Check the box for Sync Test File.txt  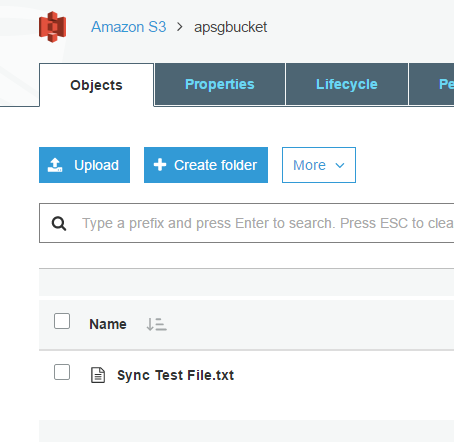pos(62,372)
